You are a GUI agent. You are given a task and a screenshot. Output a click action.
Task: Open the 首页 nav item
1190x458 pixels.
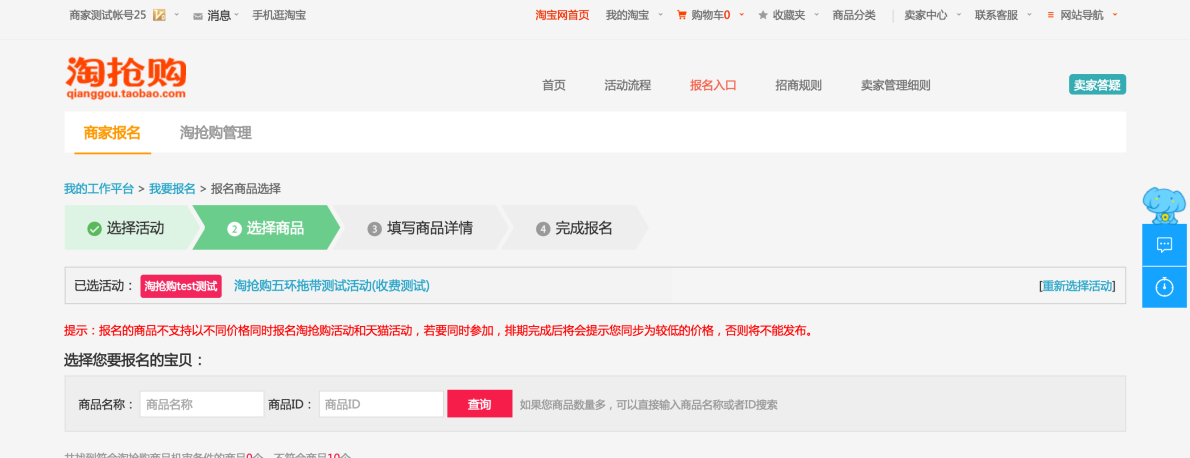point(553,85)
